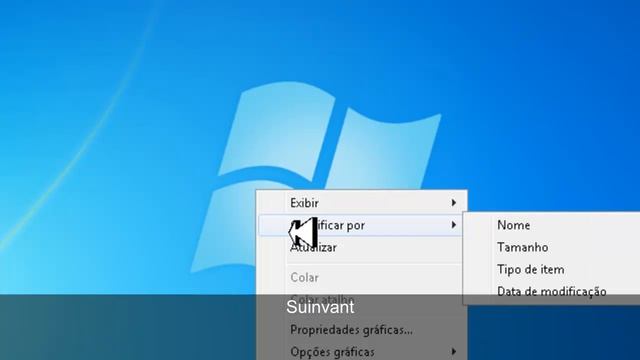This screenshot has width=640, height=360.
Task: Expand the arrow beside Exibir
Action: pyautogui.click(x=453, y=203)
